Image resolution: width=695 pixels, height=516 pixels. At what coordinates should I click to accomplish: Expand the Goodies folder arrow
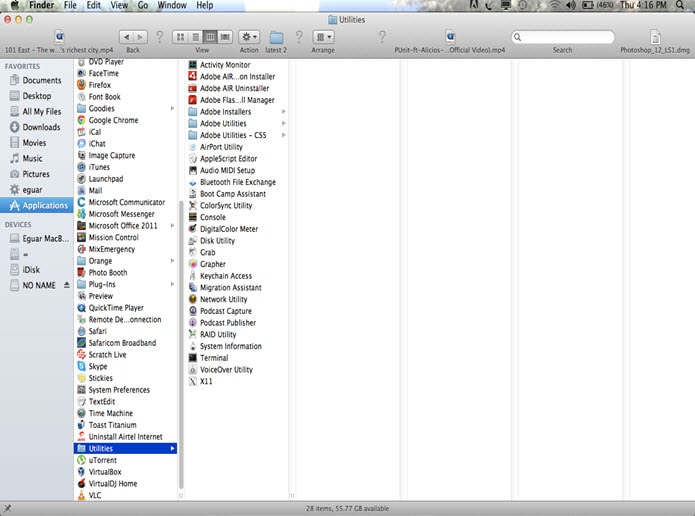[x=172, y=109]
